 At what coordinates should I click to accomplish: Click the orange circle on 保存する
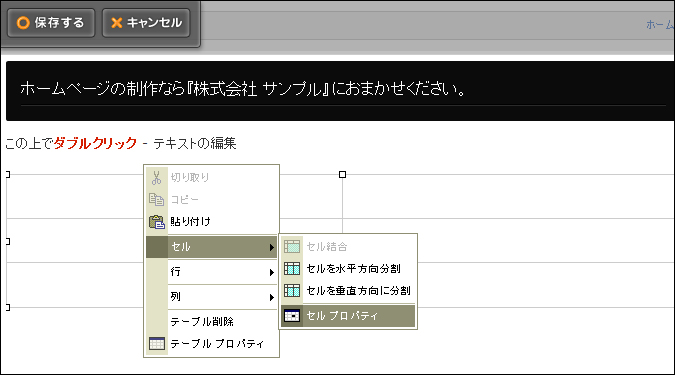point(23,22)
